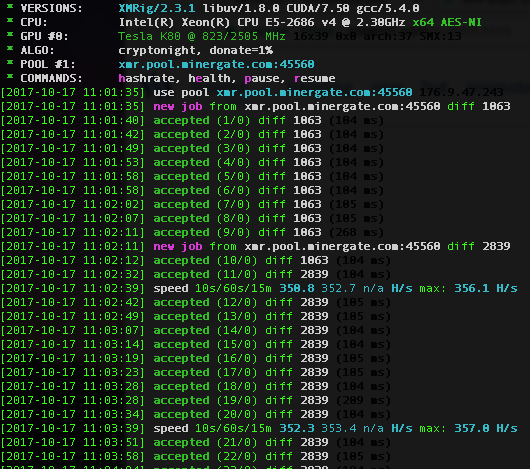The image size is (530, 469).
Task: Click the 'gcc/5.4.0' version text
Action: click(x=388, y=8)
